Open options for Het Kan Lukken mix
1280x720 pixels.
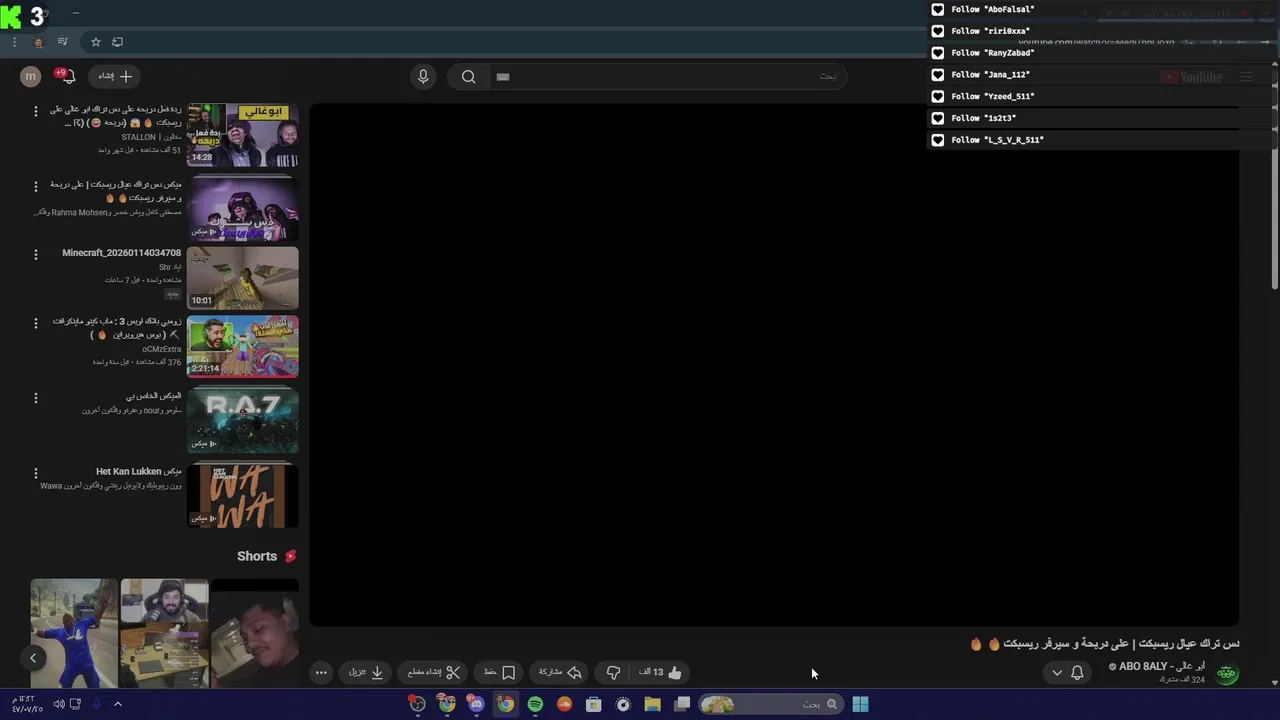36,473
